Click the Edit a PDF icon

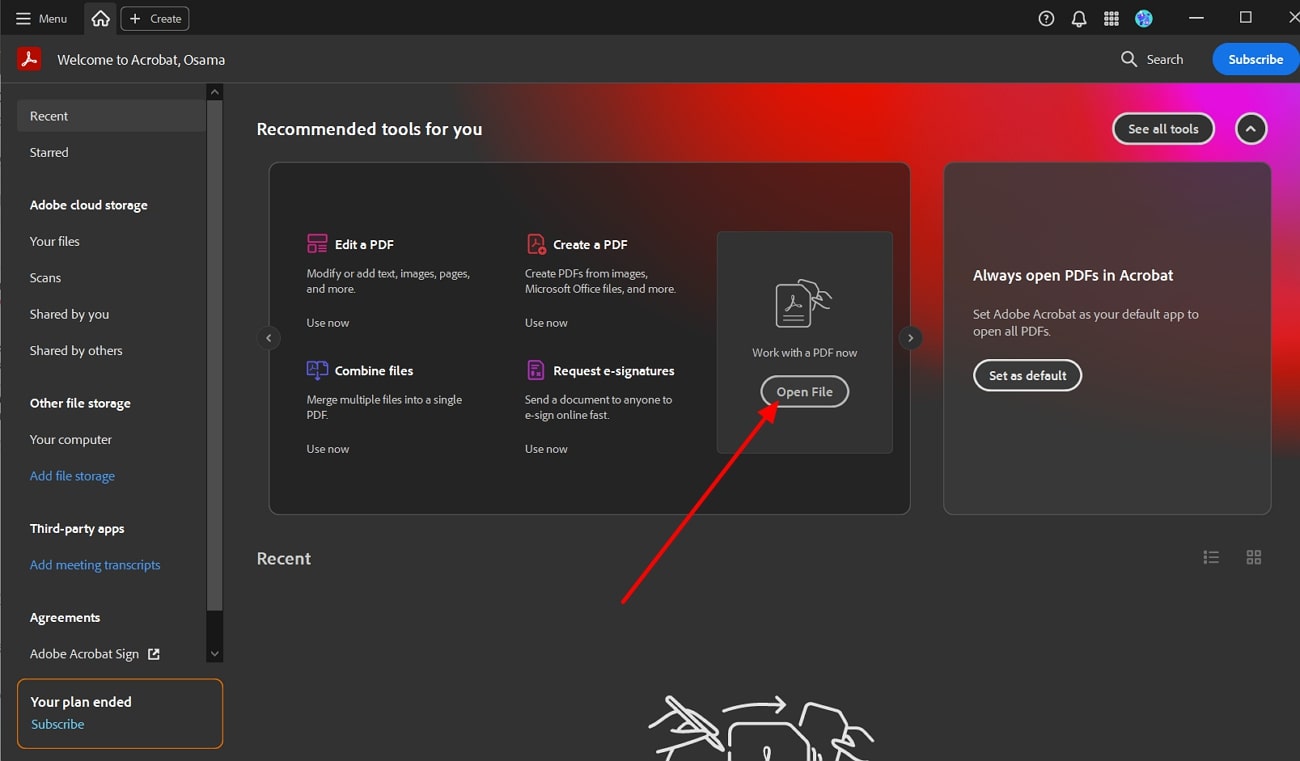(317, 244)
